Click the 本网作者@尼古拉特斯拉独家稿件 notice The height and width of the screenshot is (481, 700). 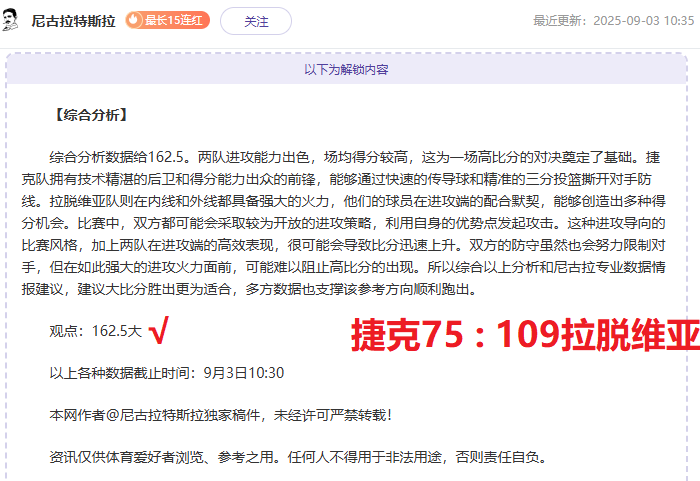click(x=221, y=415)
